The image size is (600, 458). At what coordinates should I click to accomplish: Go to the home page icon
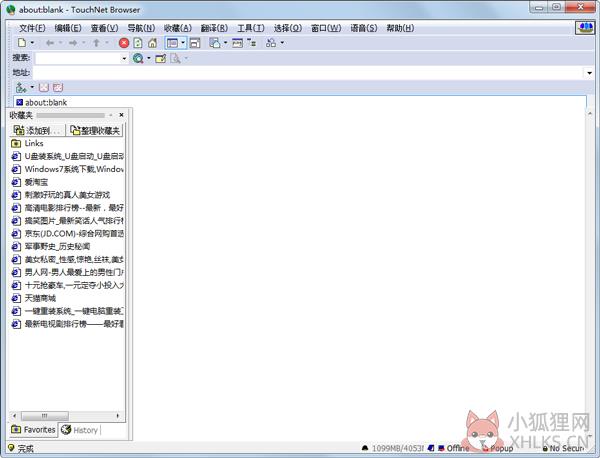click(x=152, y=43)
